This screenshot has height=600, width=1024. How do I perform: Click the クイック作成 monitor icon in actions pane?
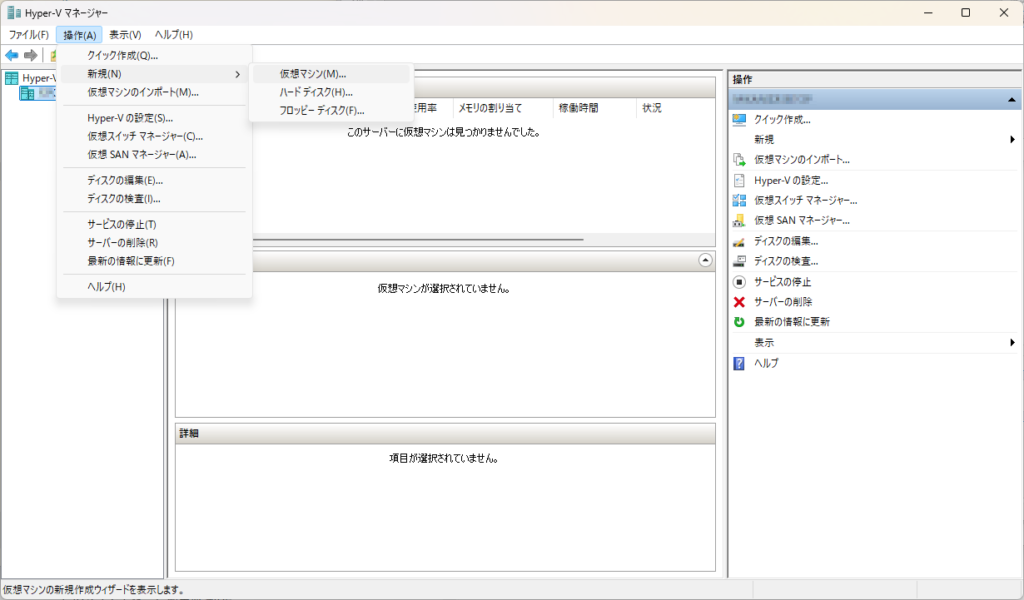pyautogui.click(x=739, y=120)
